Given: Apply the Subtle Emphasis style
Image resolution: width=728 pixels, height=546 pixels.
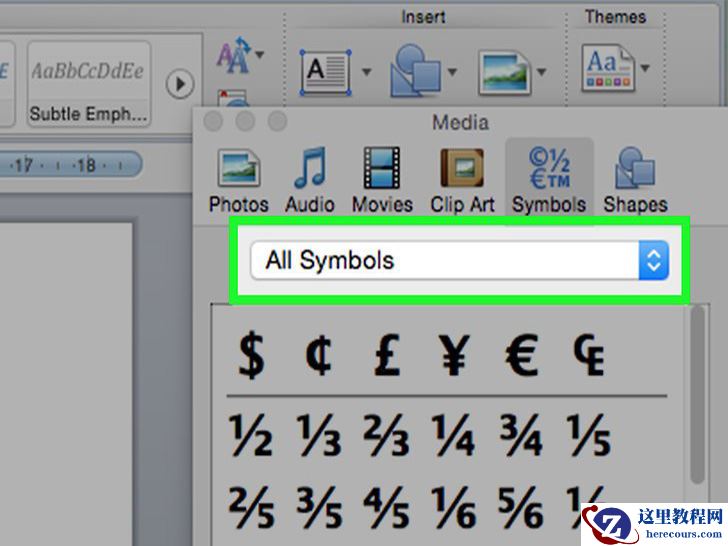Looking at the screenshot, I should click(x=89, y=84).
